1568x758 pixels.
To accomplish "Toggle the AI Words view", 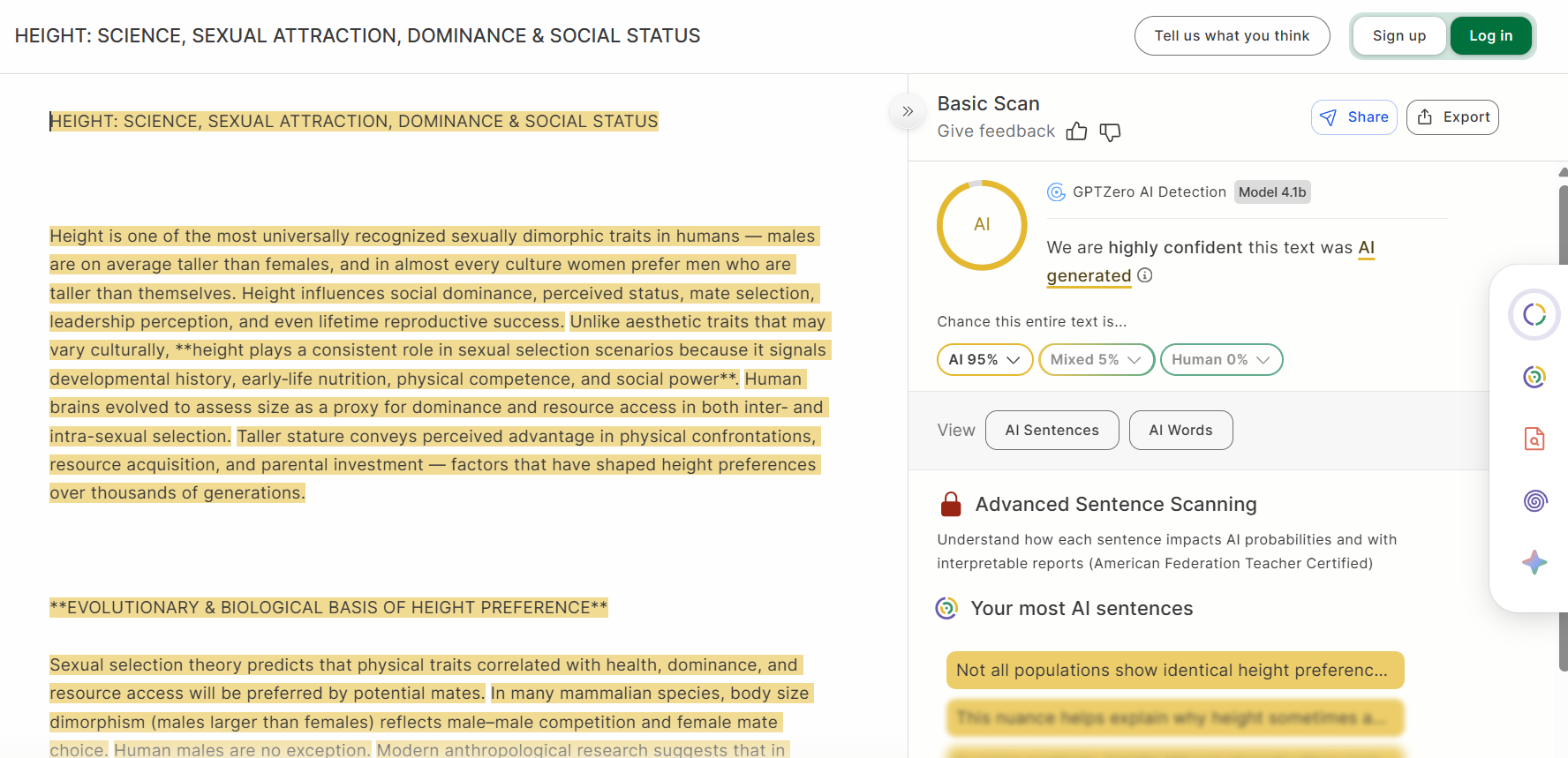I will click(x=1180, y=430).
